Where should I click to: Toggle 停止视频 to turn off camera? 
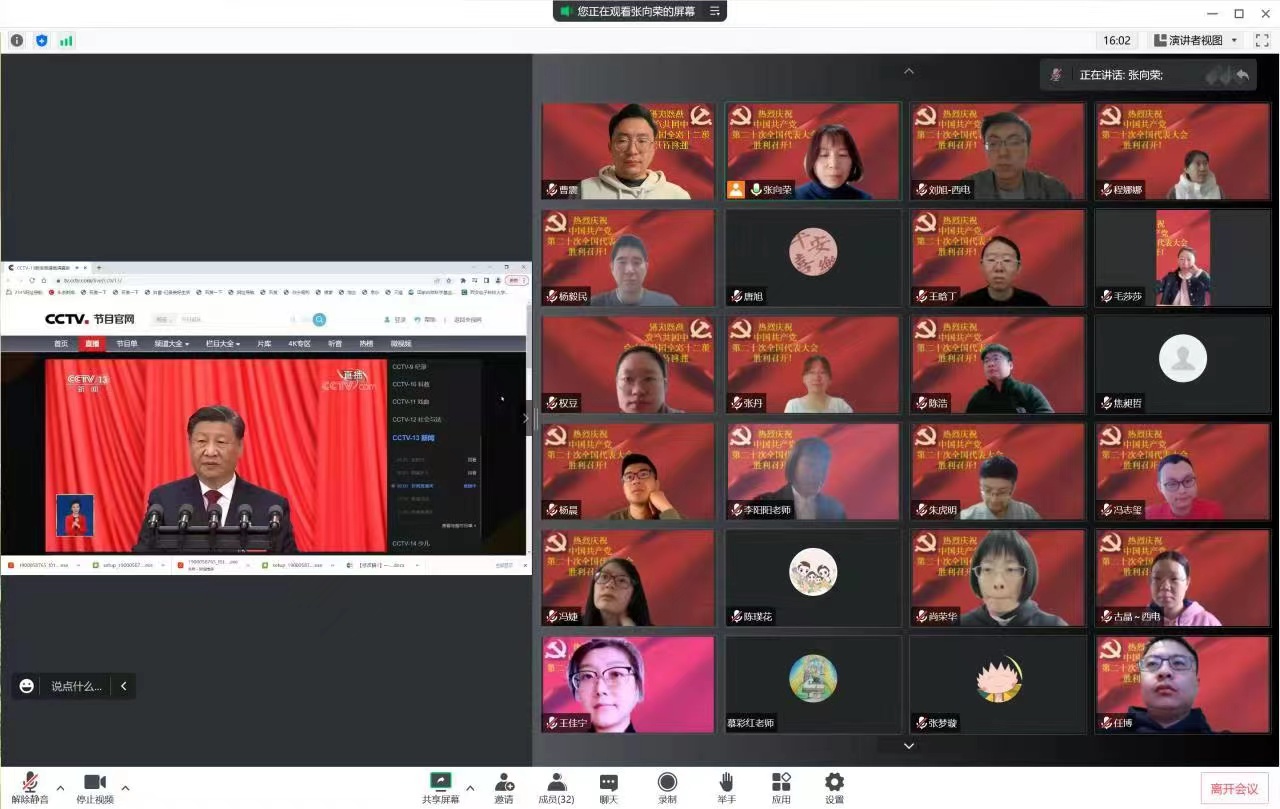coord(95,787)
